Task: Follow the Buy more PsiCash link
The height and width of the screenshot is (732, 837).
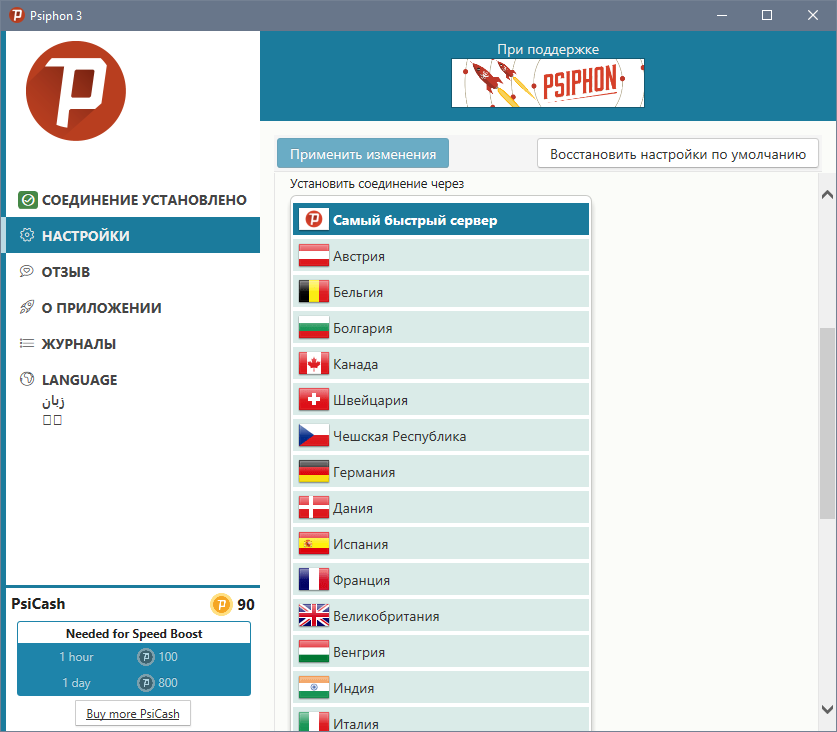Action: [x=133, y=714]
